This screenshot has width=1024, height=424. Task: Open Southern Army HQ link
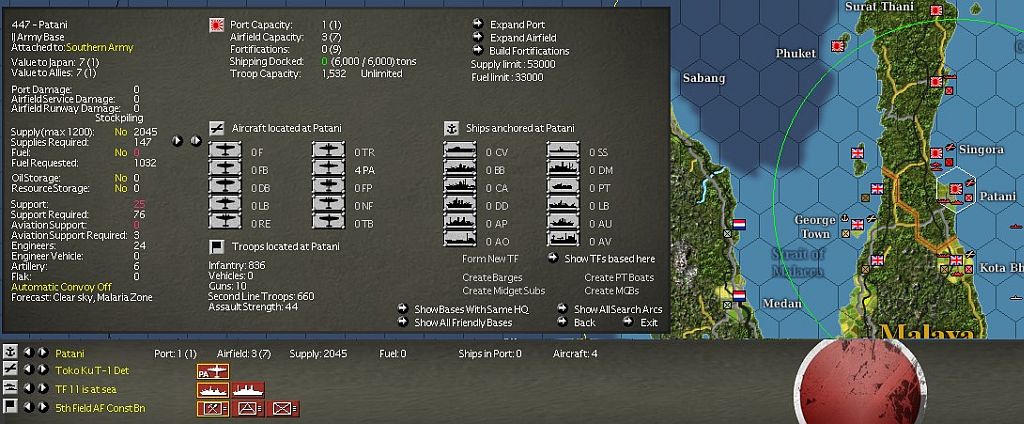[99, 48]
